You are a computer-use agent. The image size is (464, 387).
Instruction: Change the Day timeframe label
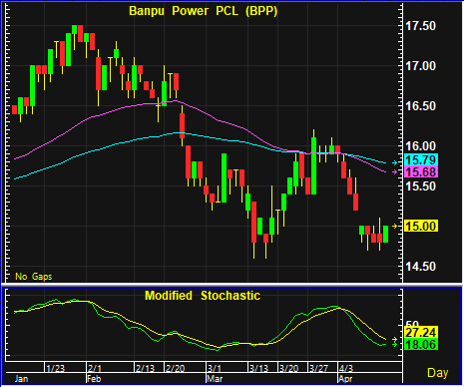point(438,373)
